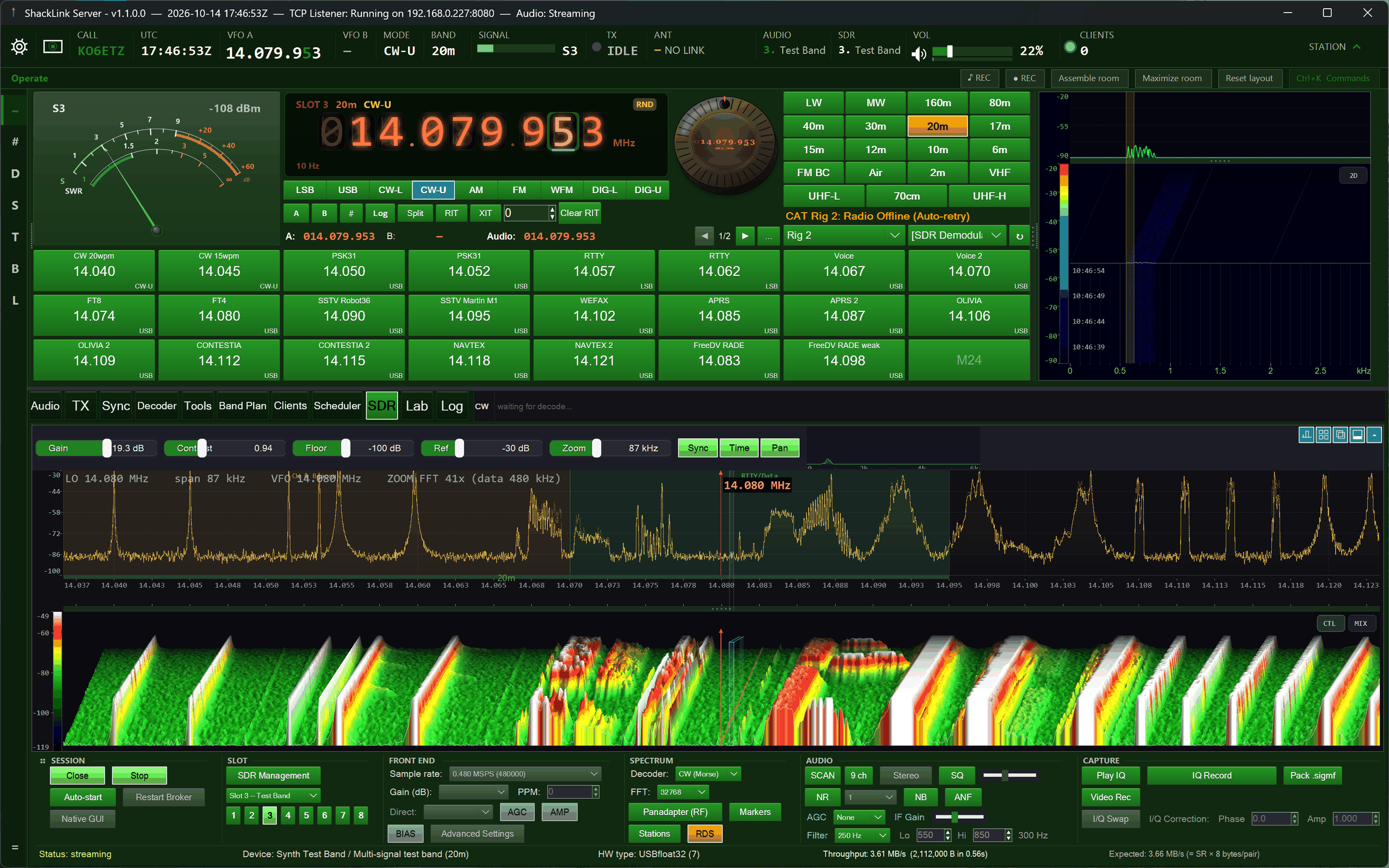The image size is (1389, 868).
Task: Click the RND badge on frequency display
Action: (645, 105)
